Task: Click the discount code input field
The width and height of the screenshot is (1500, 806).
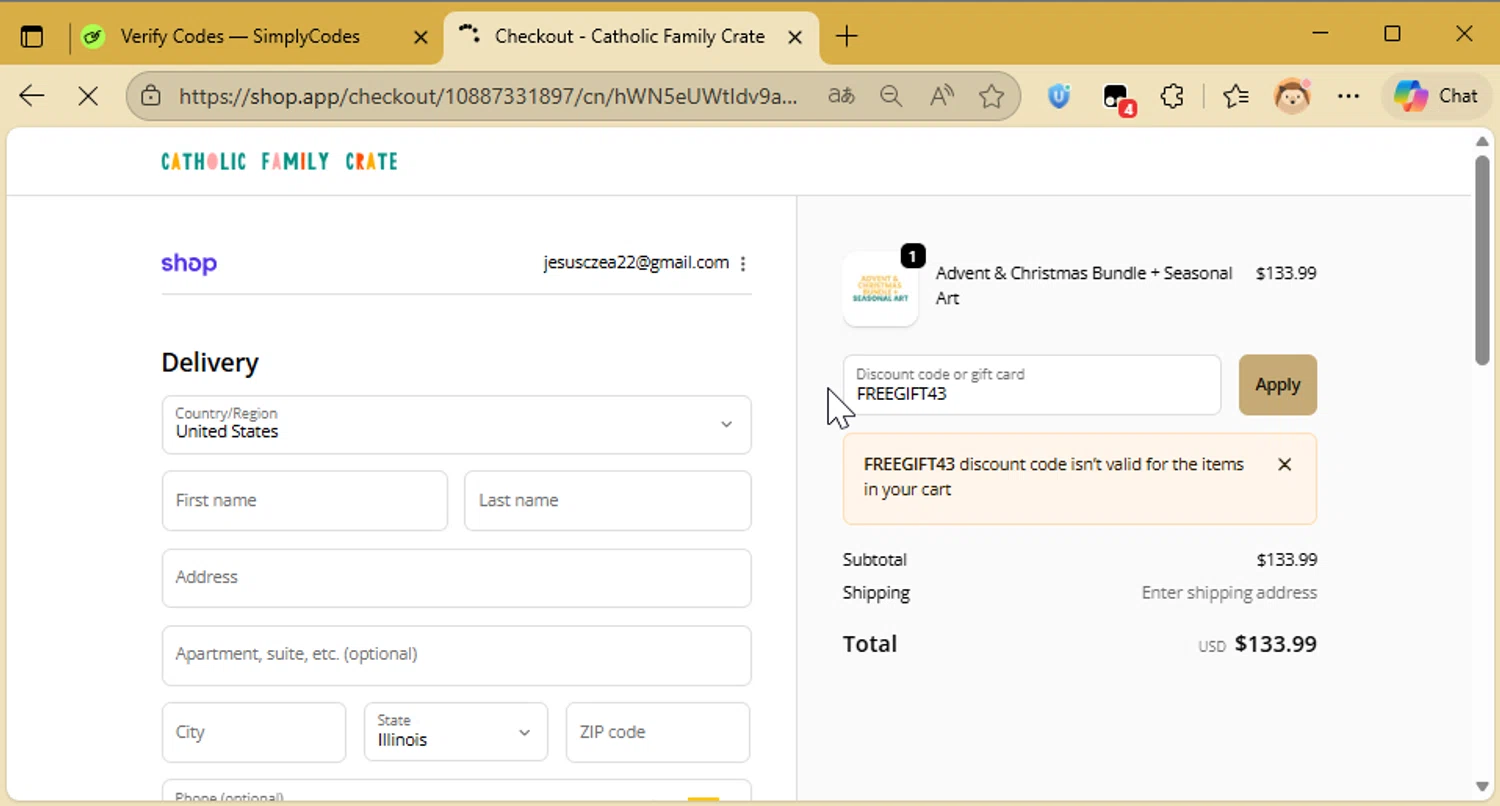Action: pyautogui.click(x=1032, y=384)
